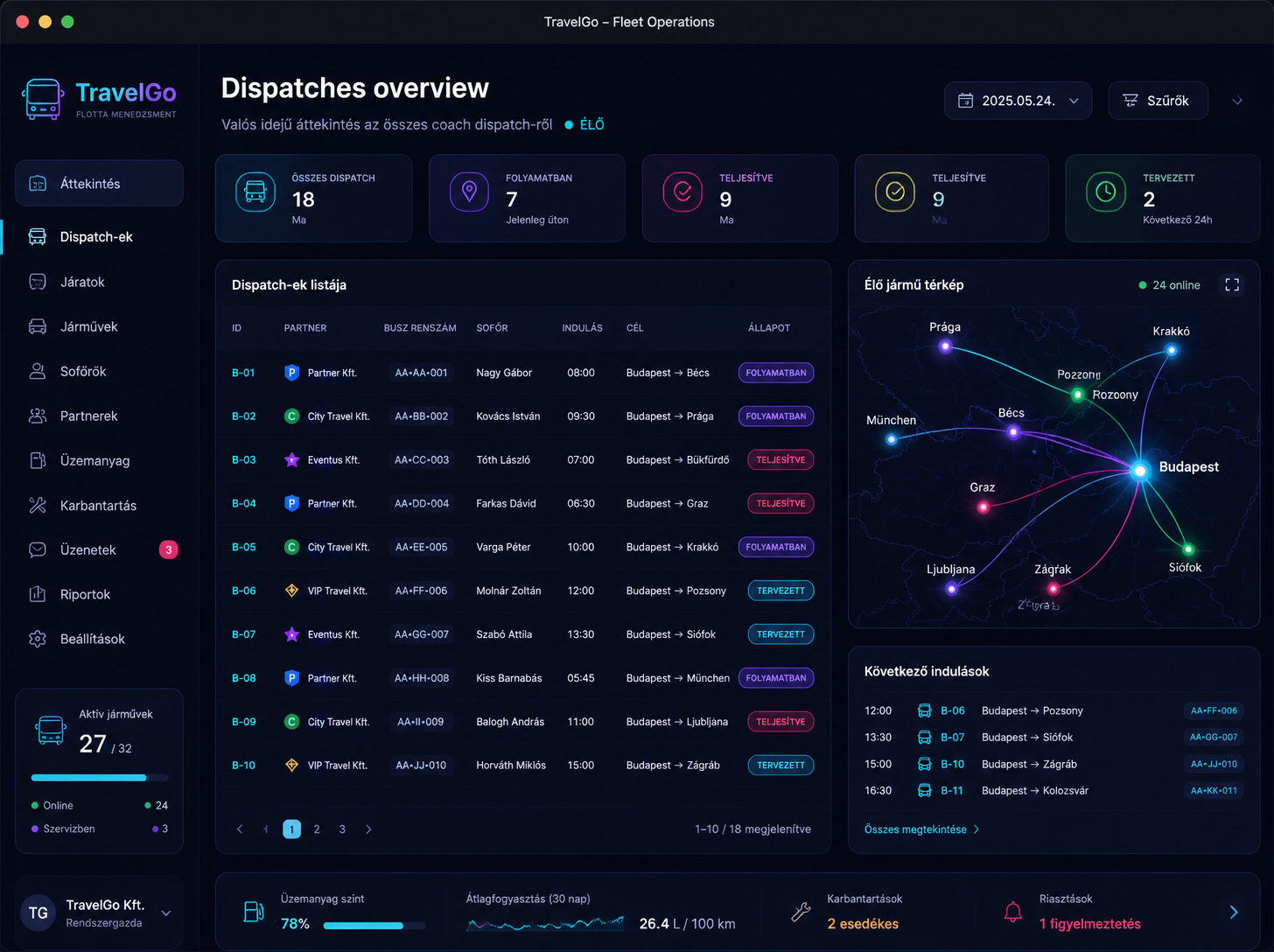Open the Áttekintés menu item
This screenshot has width=1274, height=952.
pyautogui.click(x=99, y=184)
